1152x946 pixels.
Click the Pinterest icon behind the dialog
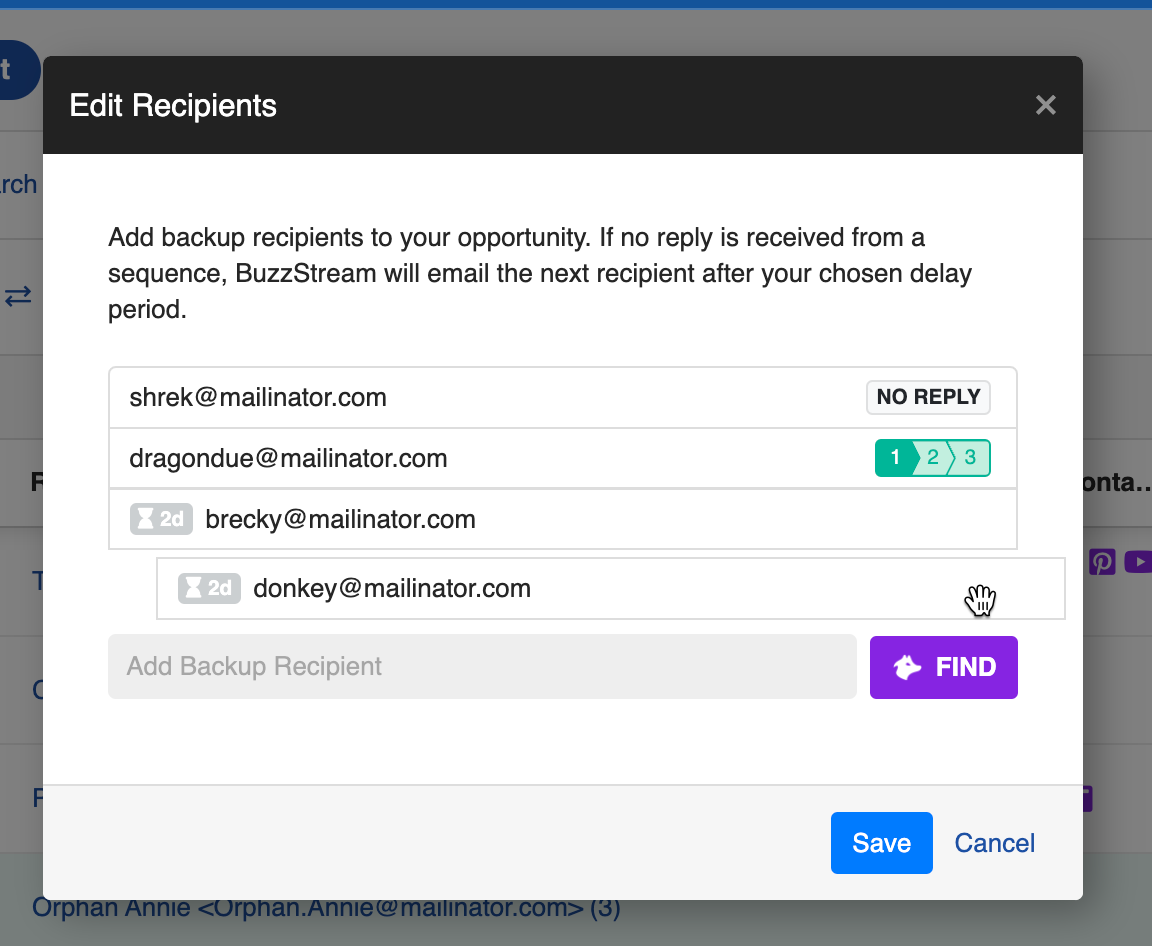point(1101,561)
